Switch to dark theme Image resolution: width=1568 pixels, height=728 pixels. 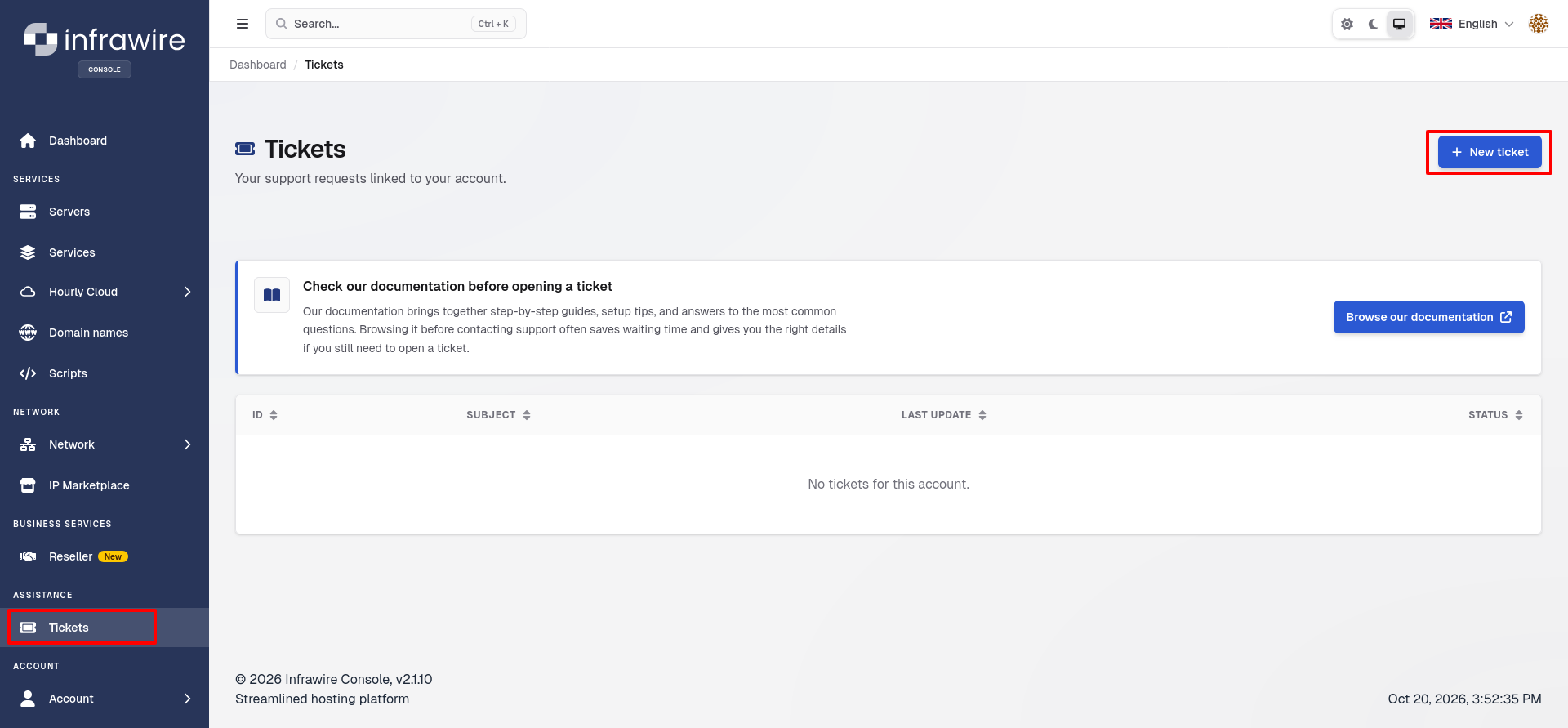(1374, 24)
